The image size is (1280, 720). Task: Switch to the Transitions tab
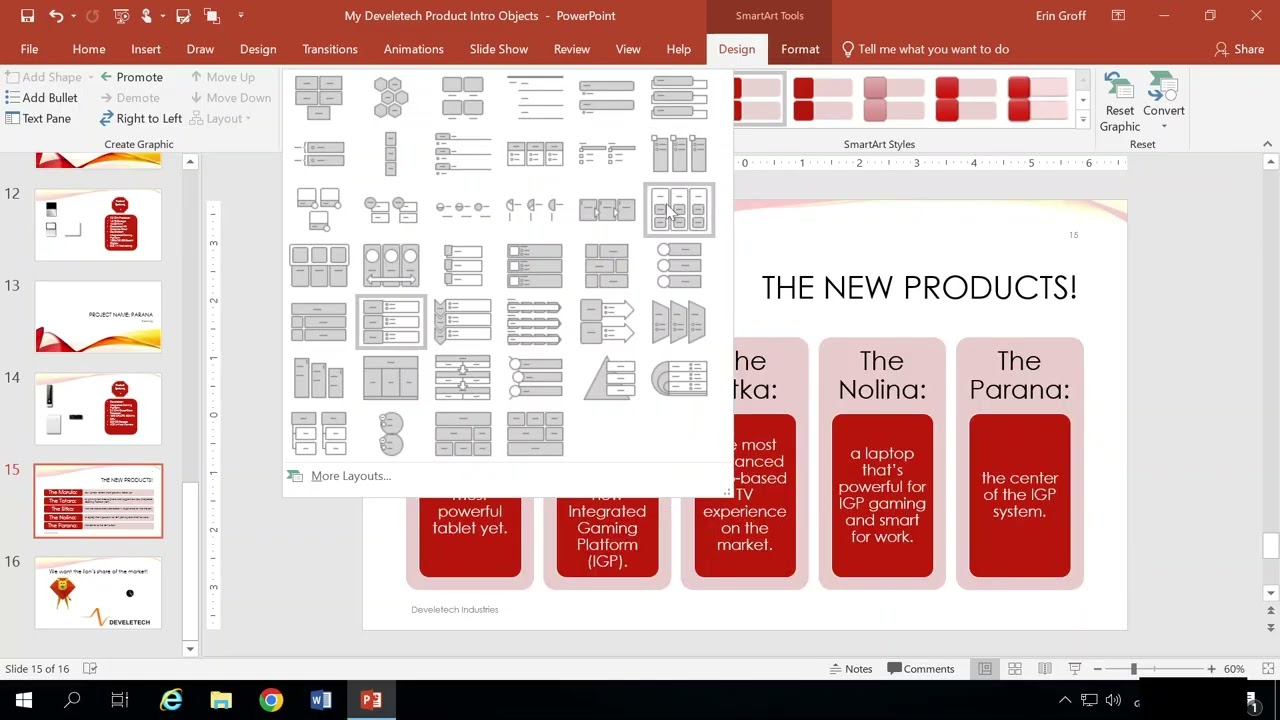click(329, 49)
